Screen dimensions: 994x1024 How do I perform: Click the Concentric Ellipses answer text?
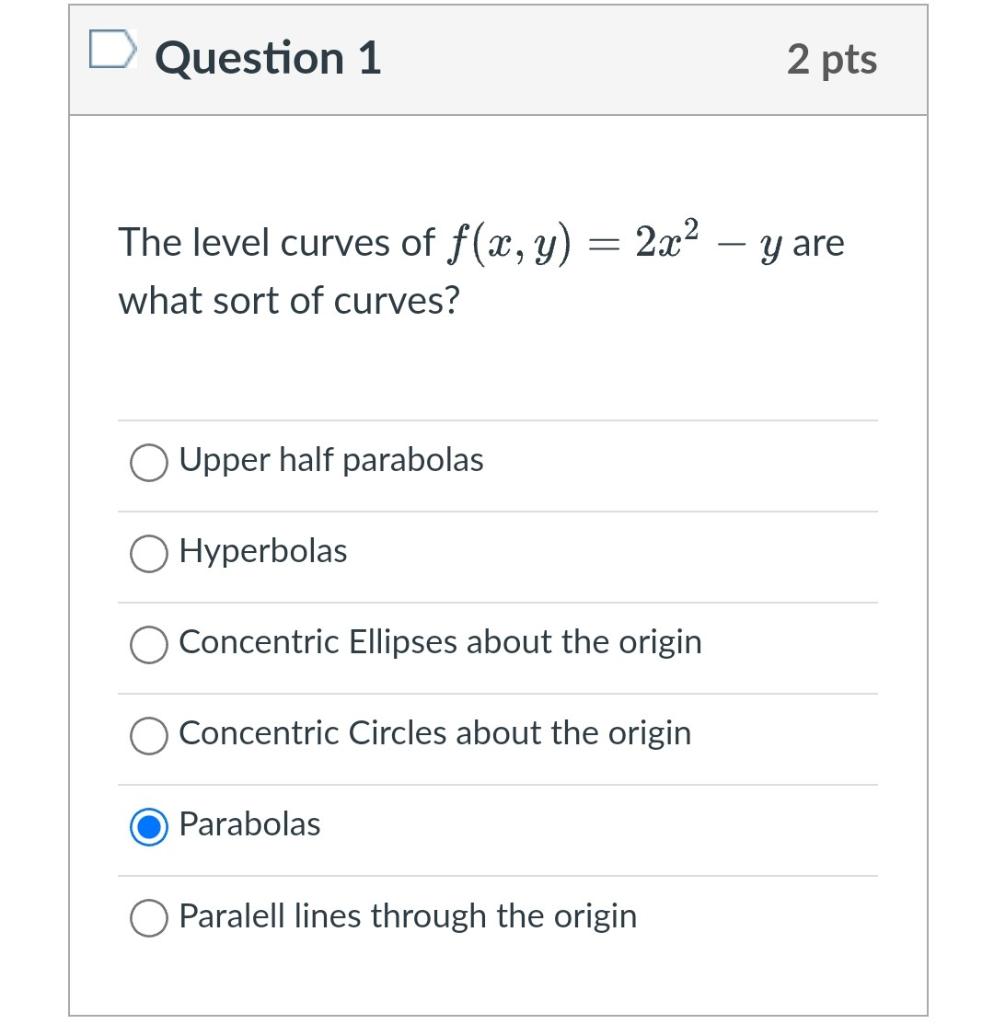pos(439,643)
